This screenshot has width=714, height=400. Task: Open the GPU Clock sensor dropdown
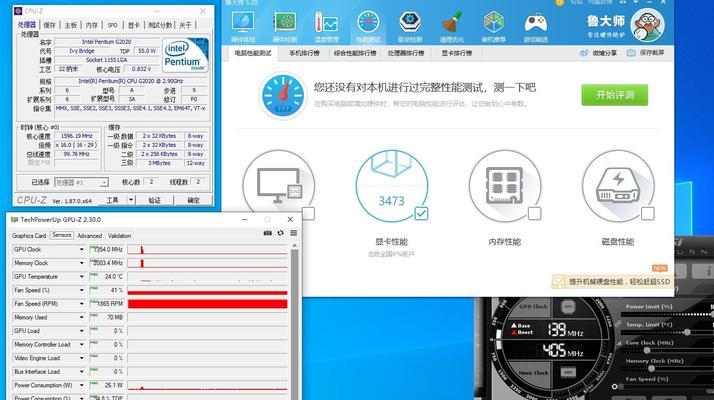pos(82,249)
